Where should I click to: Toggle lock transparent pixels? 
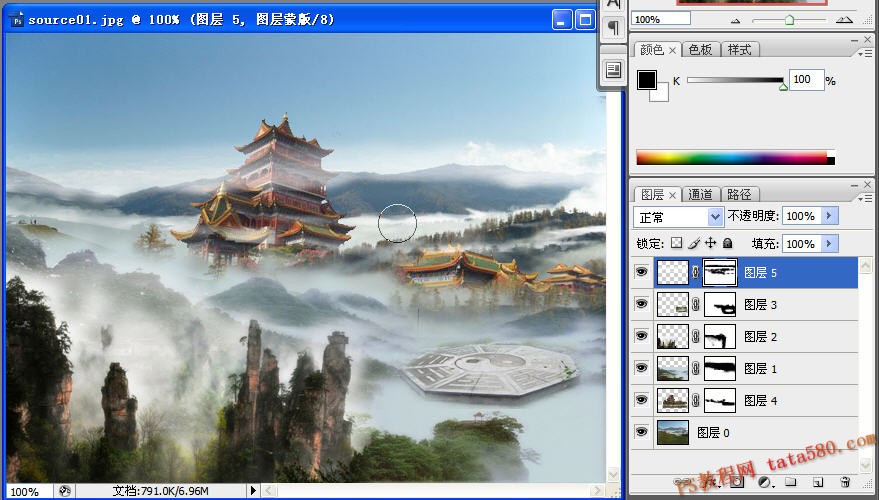[677, 243]
